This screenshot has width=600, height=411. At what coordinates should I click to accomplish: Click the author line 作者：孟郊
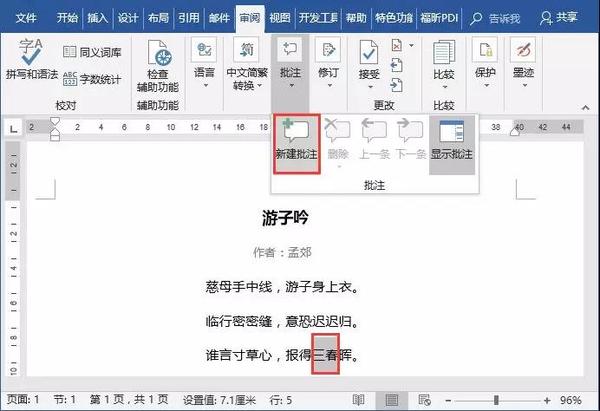tap(282, 252)
